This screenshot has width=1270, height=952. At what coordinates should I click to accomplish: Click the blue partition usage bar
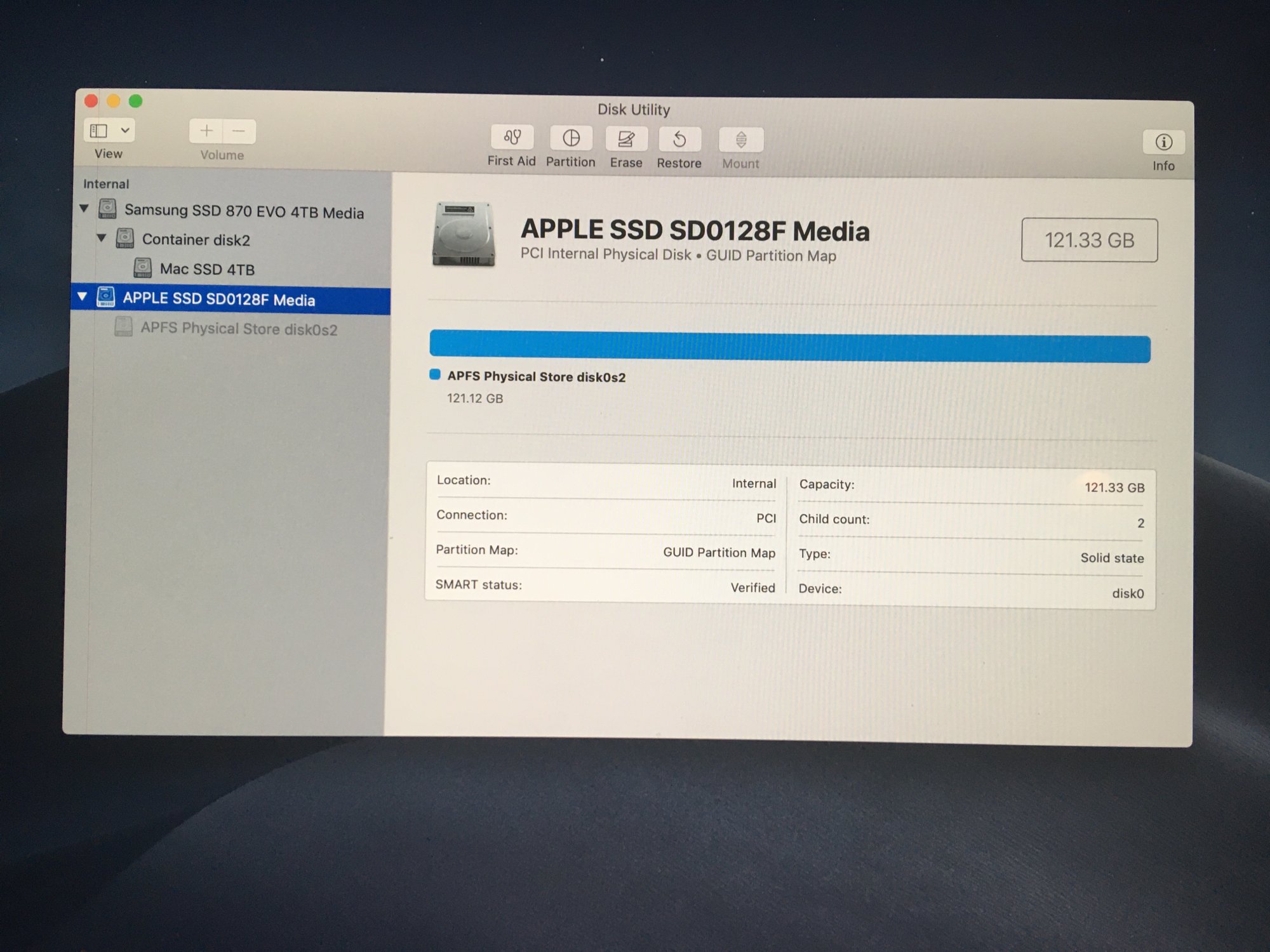[x=789, y=348]
